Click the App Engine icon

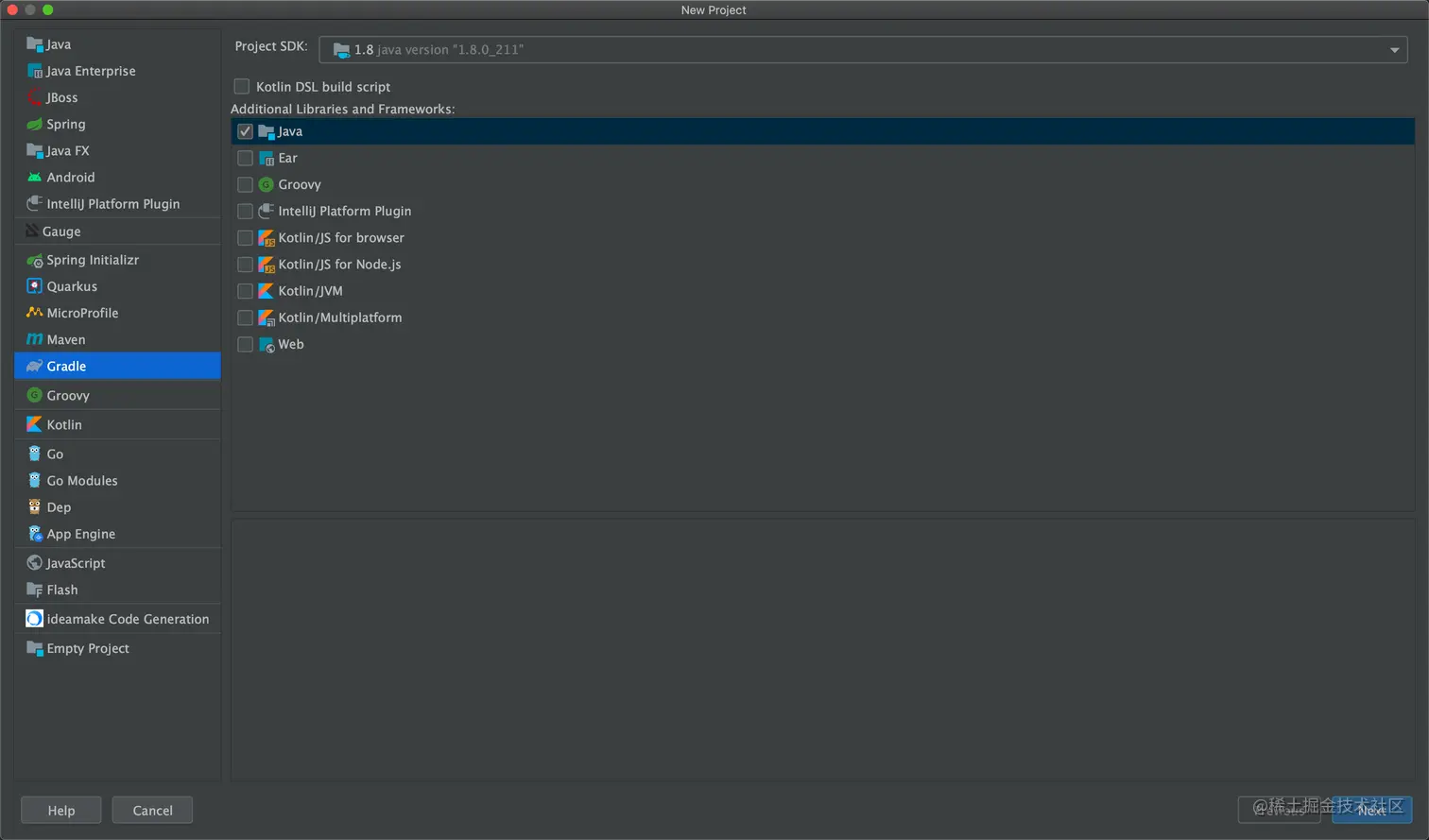(x=35, y=534)
